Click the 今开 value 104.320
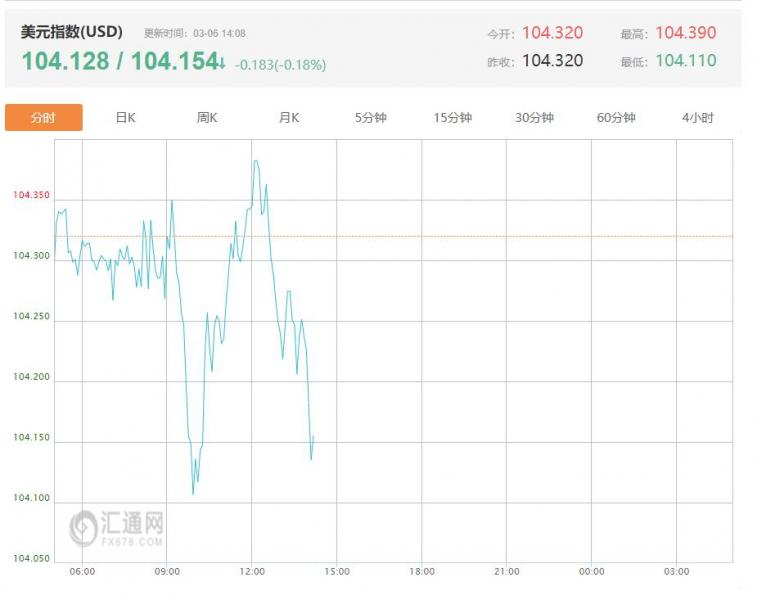 point(552,33)
